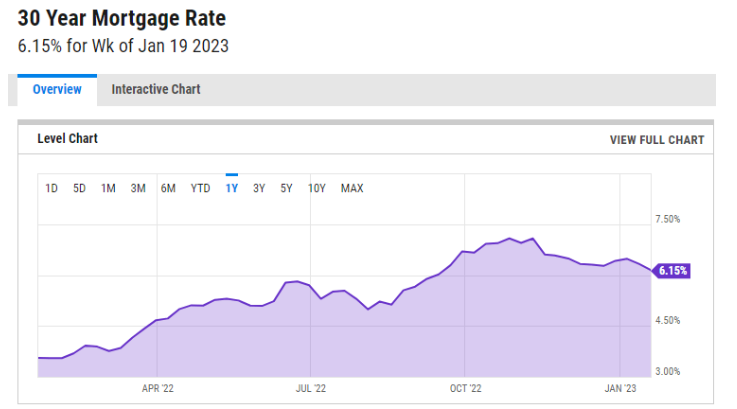Select the active 1Y range
Image resolution: width=737 pixels, height=409 pixels.
(231, 188)
